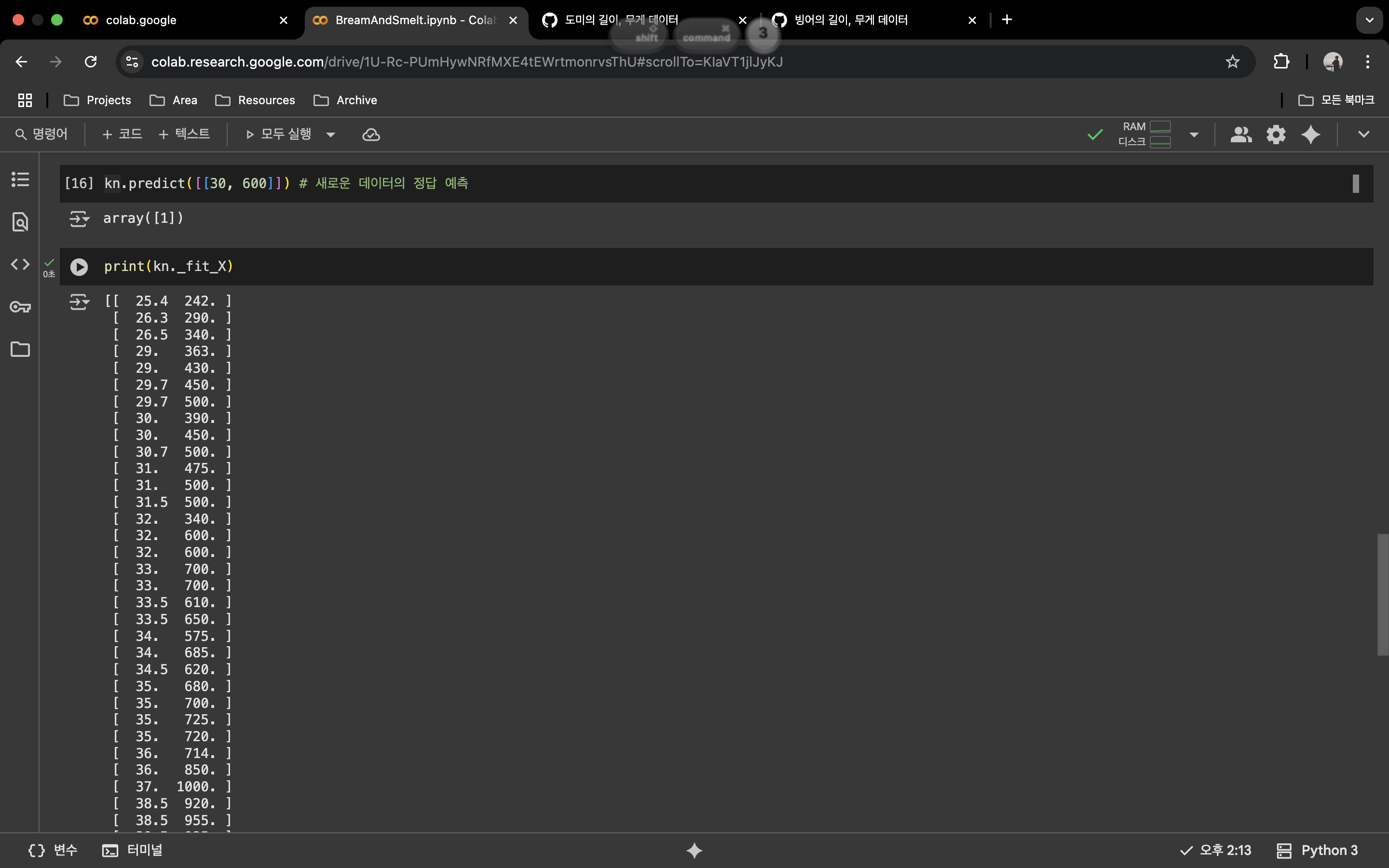Image resolution: width=1389 pixels, height=868 pixels.
Task: Click the cloud save status icon
Action: coord(371,135)
